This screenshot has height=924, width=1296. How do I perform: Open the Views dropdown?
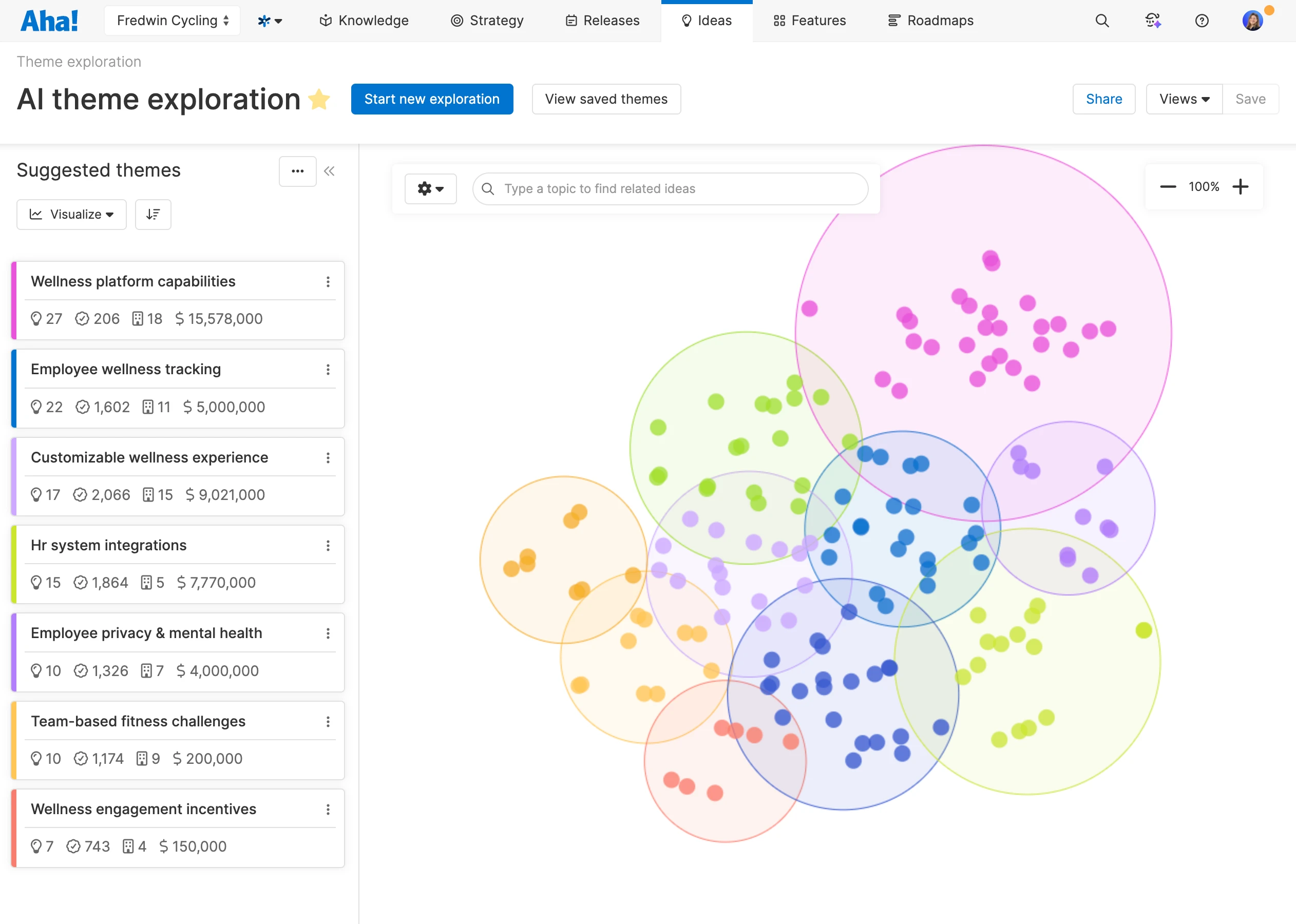tap(1184, 99)
